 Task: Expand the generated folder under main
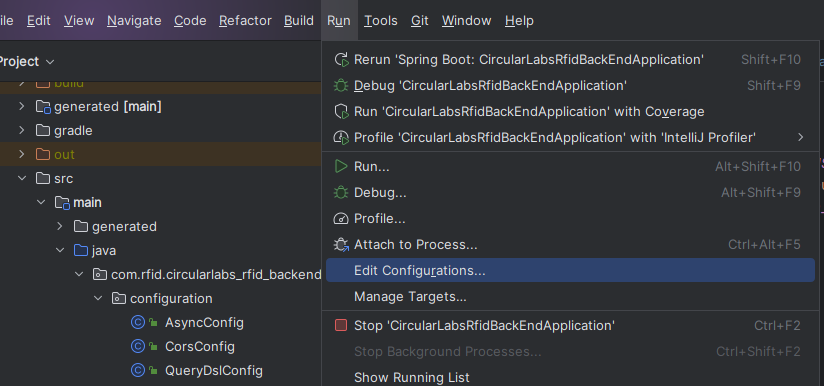pos(60,226)
